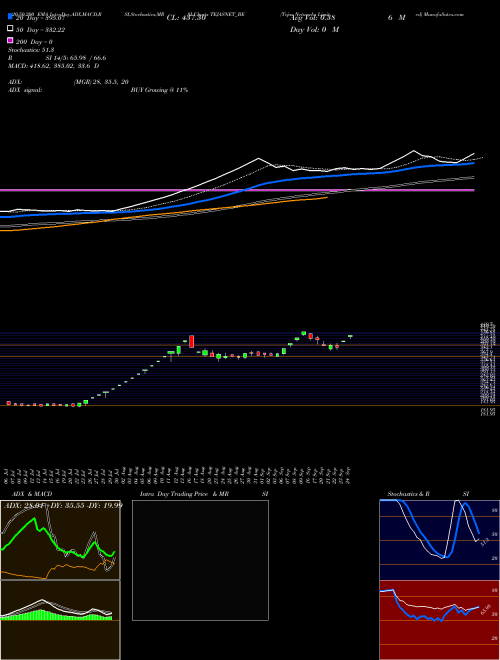Click the 'ADX signal:' label
Screen dimensions: 500x660
pyautogui.click(x=25, y=90)
